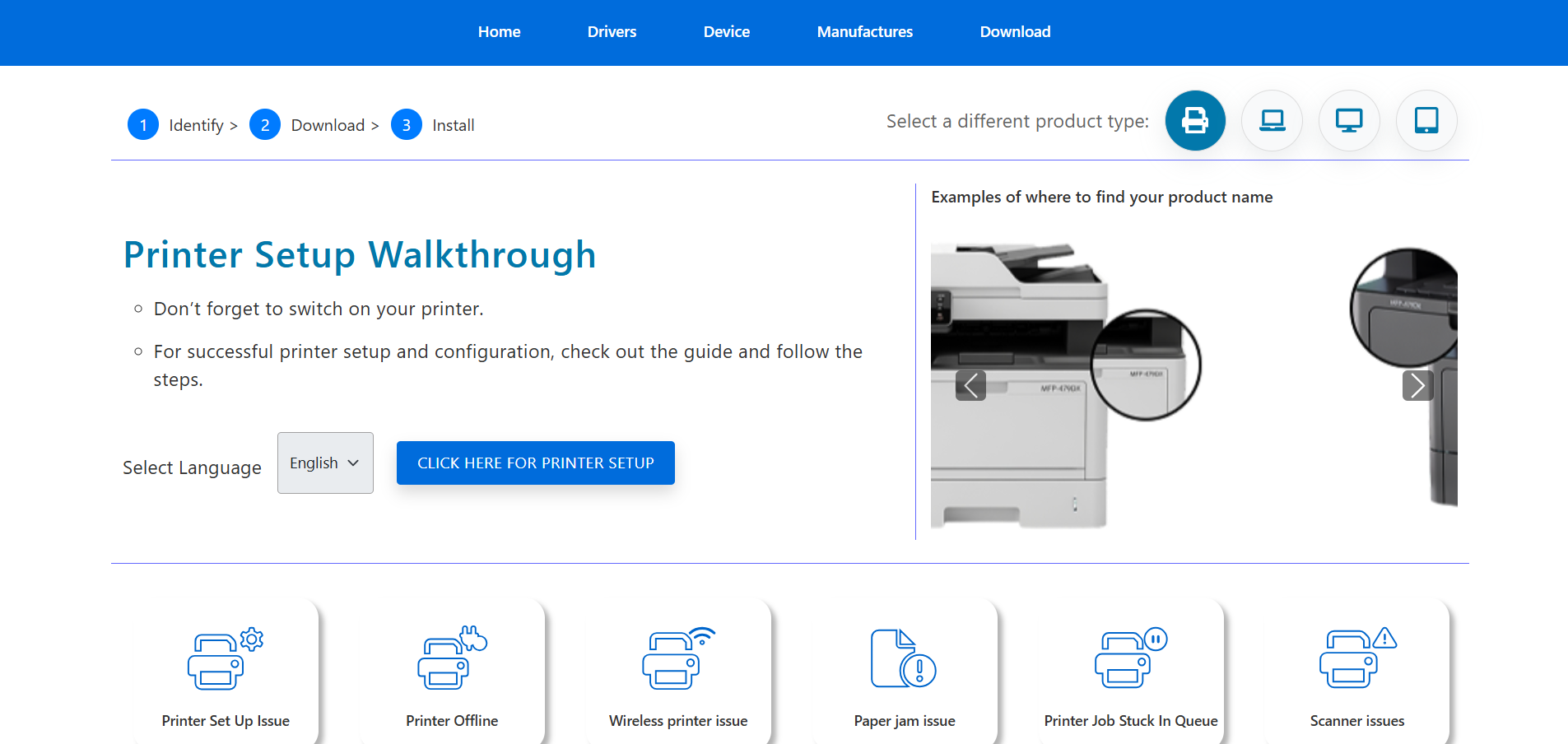Screen dimensions: 1568x744
Task: Click the Printer Job Stuck In Queue icon
Action: (1130, 658)
